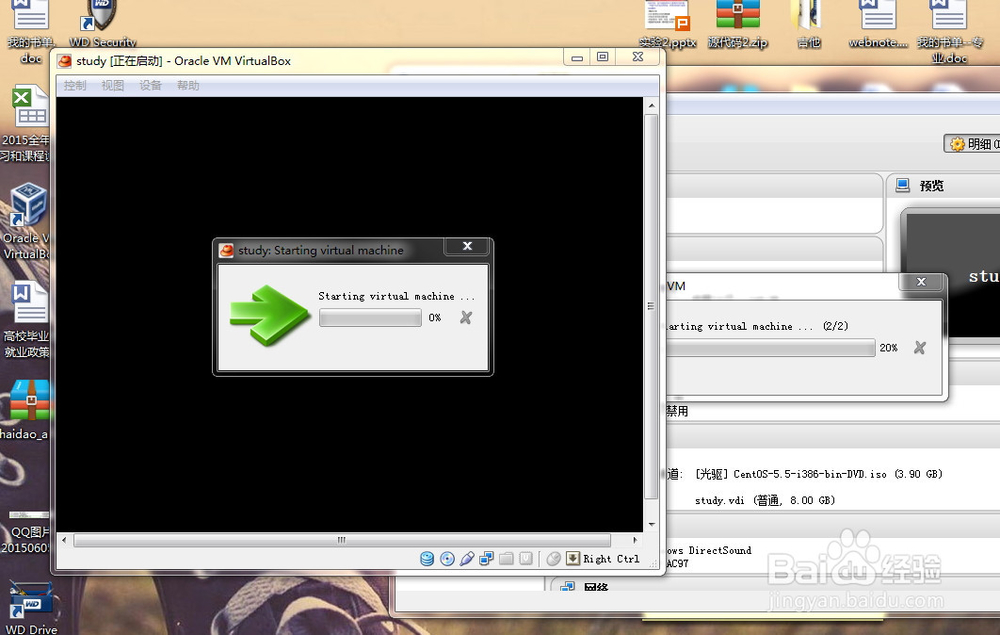Click the USB devices status icon

467,559
